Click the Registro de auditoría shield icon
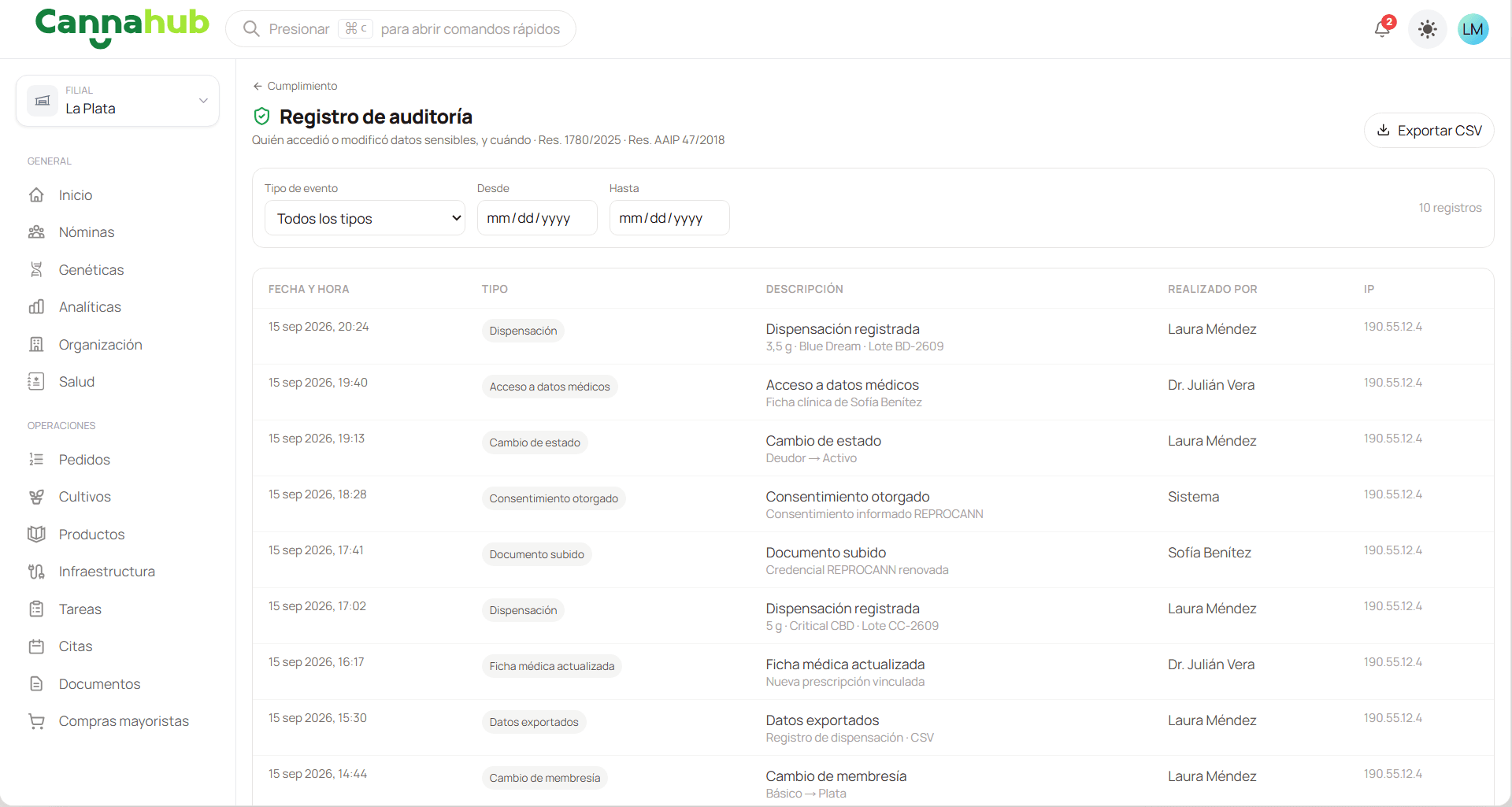The width and height of the screenshot is (1512, 807). pyautogui.click(x=262, y=117)
